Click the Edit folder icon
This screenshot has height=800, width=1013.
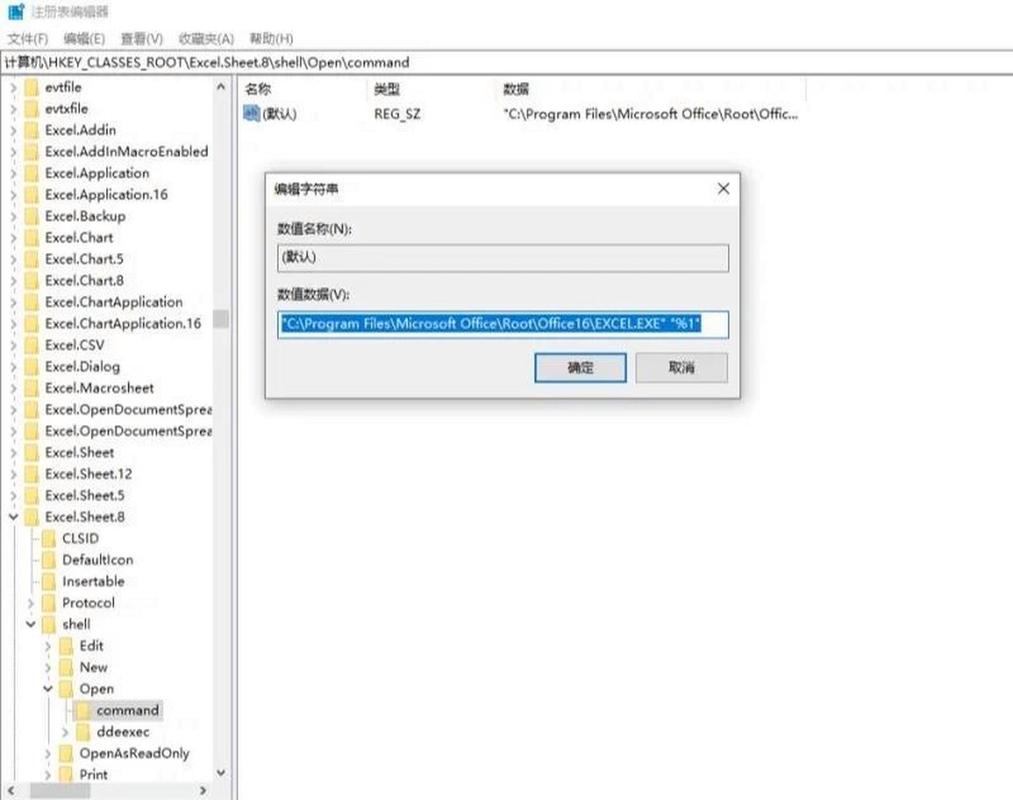[x=66, y=646]
